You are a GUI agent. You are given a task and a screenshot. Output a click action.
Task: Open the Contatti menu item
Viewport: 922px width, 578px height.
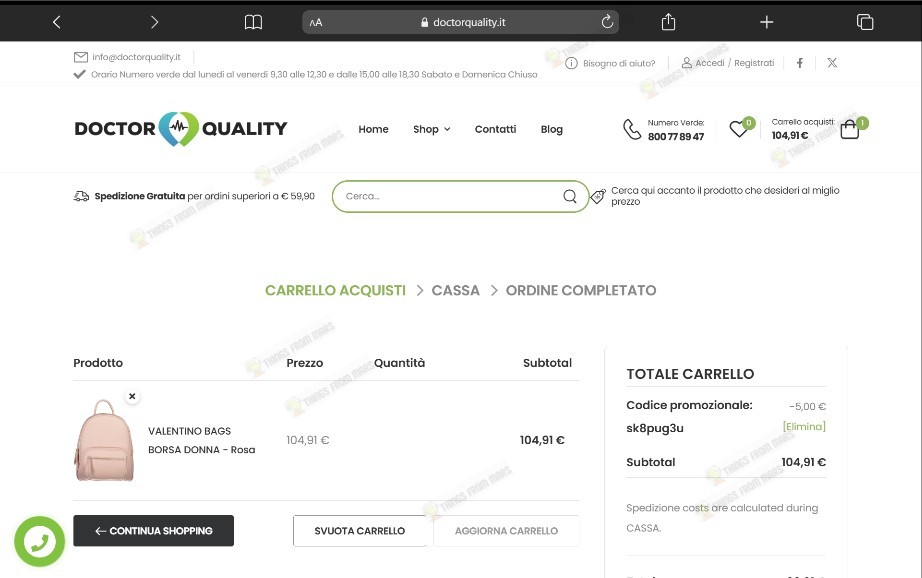(x=495, y=129)
